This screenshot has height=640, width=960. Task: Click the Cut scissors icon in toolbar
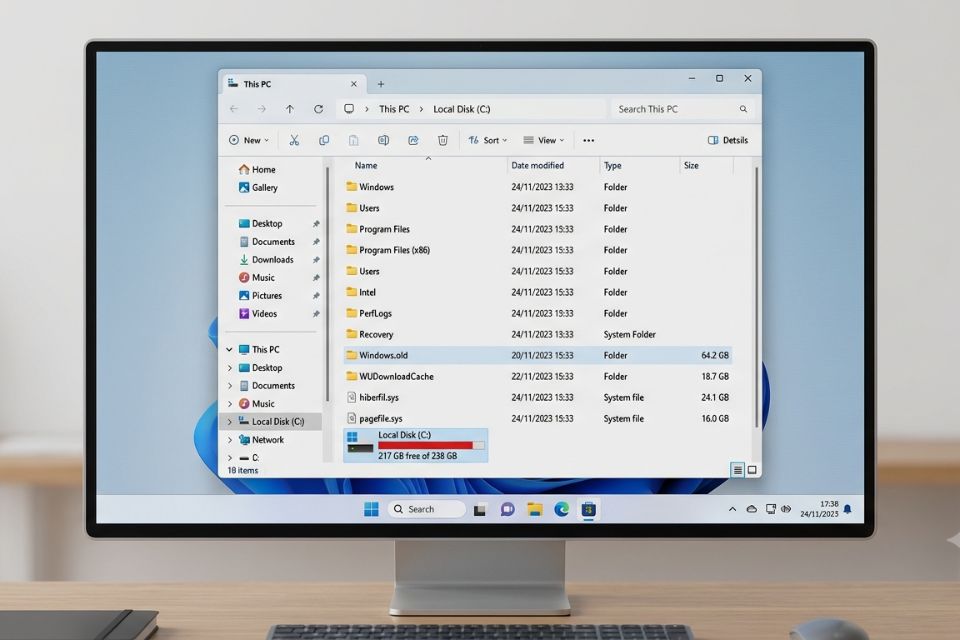pyautogui.click(x=294, y=140)
